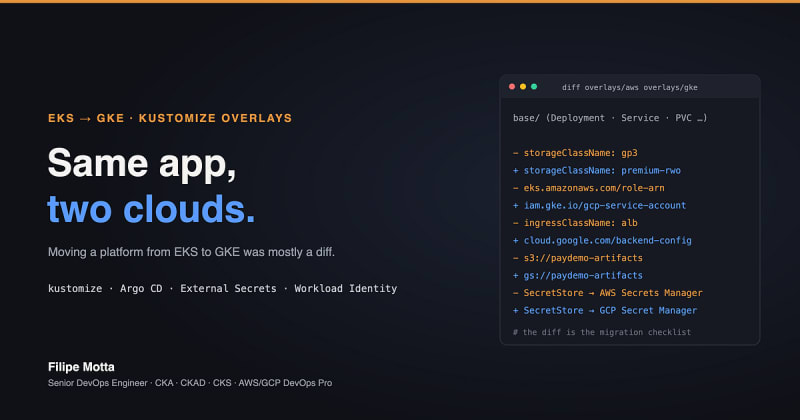Select the 'storageClassName: gp3' removed line
800x420 pixels.
pos(575,153)
